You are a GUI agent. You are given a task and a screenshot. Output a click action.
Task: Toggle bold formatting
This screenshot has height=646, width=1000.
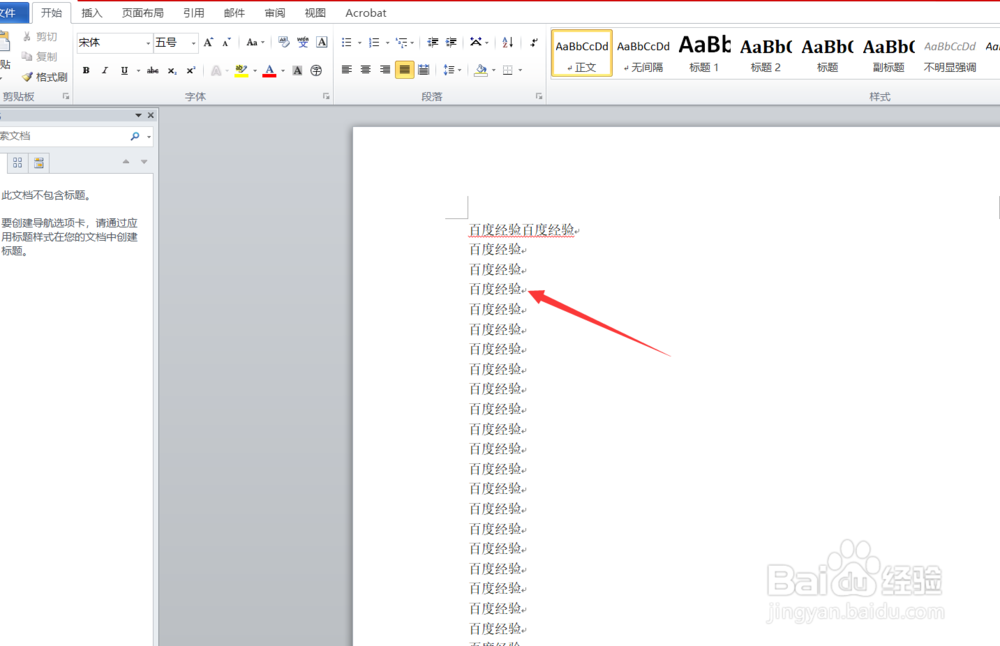point(86,70)
